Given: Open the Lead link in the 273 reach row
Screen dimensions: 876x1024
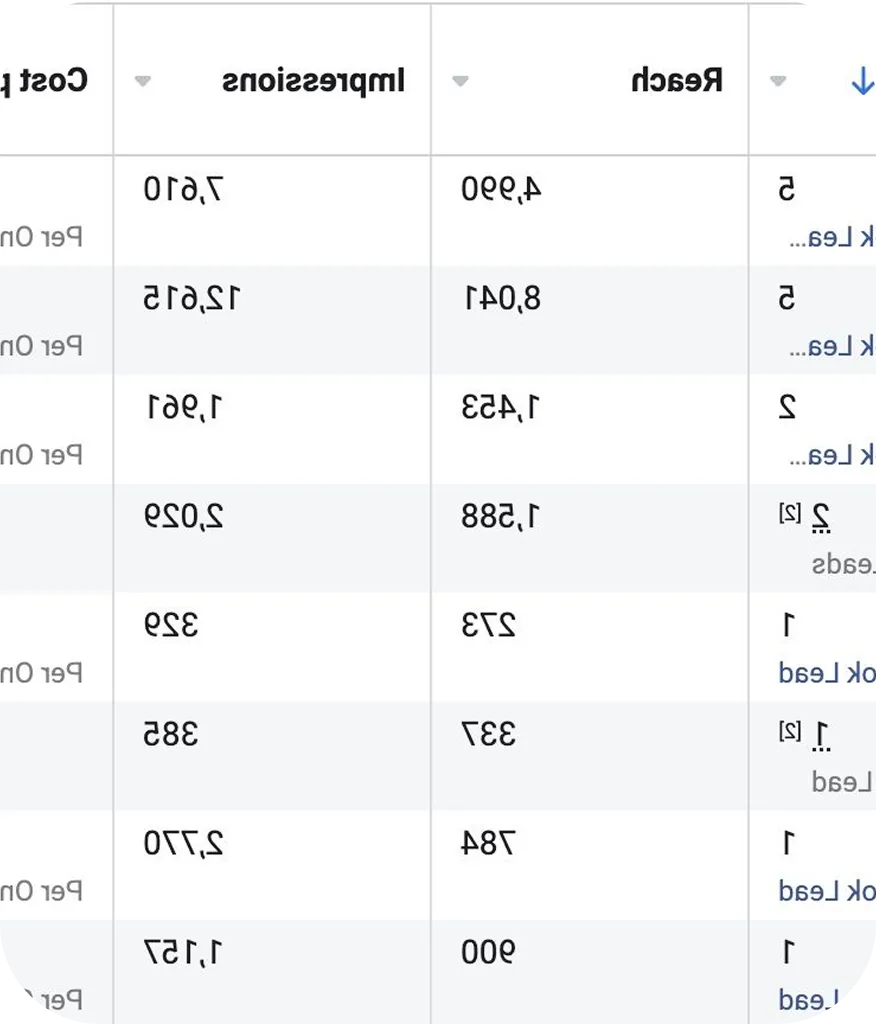Looking at the screenshot, I should click(x=826, y=673).
